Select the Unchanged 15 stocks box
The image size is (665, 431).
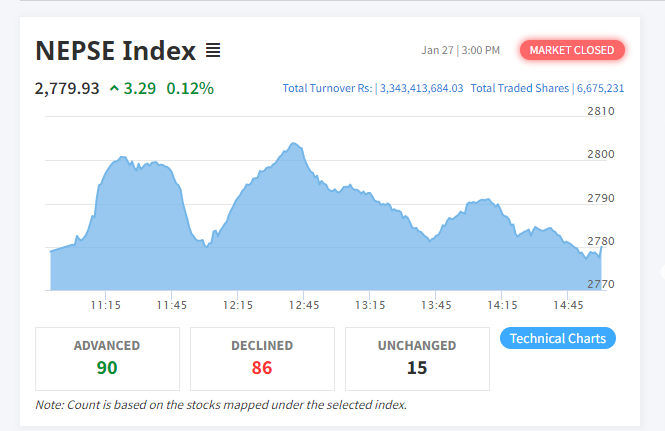417,358
